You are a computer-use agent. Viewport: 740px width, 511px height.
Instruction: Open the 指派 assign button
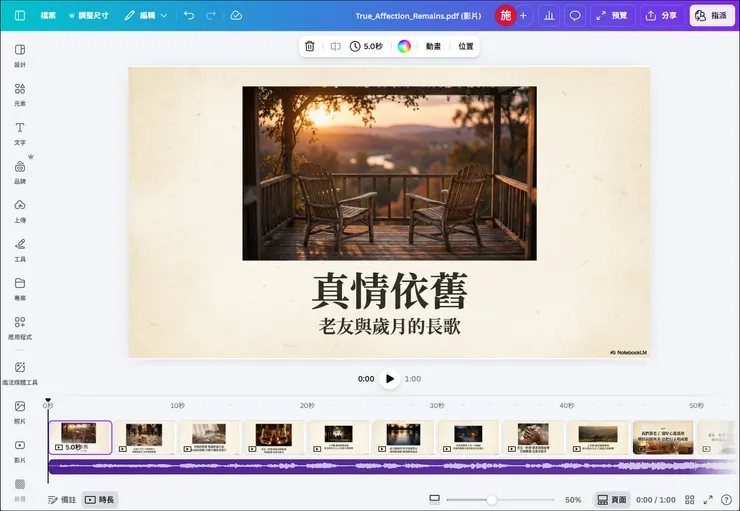712,16
